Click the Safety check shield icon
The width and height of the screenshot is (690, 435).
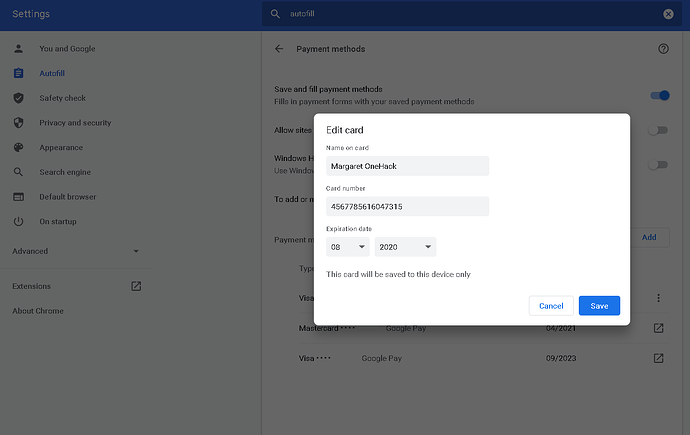coord(18,98)
